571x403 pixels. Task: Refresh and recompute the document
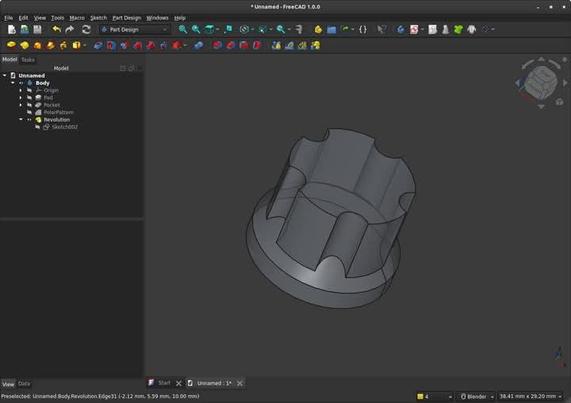click(x=86, y=29)
